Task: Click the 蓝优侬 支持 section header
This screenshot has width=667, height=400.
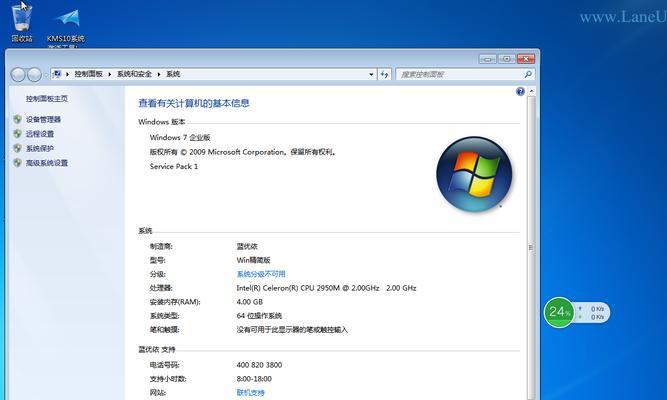Action: click(157, 349)
